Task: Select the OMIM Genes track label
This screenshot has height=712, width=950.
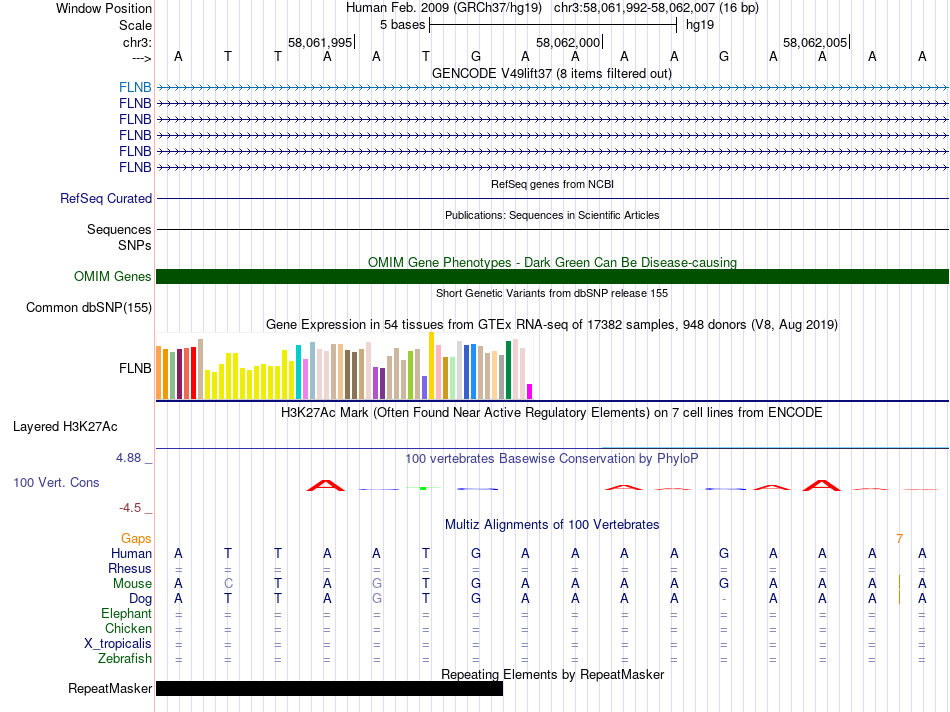Action: click(x=113, y=276)
